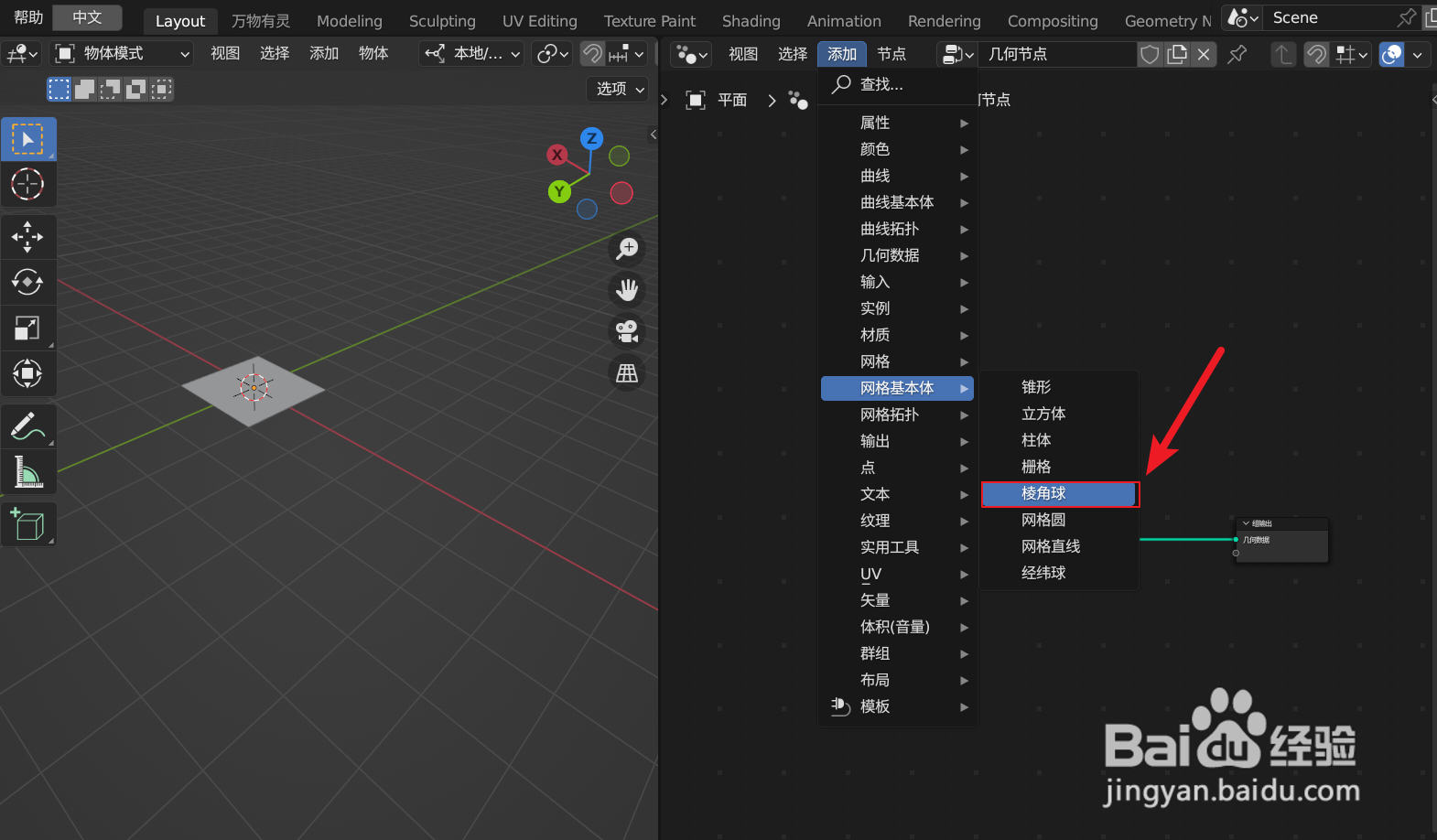Toggle the pin node tree icon
Viewport: 1437px width, 840px height.
(1237, 54)
